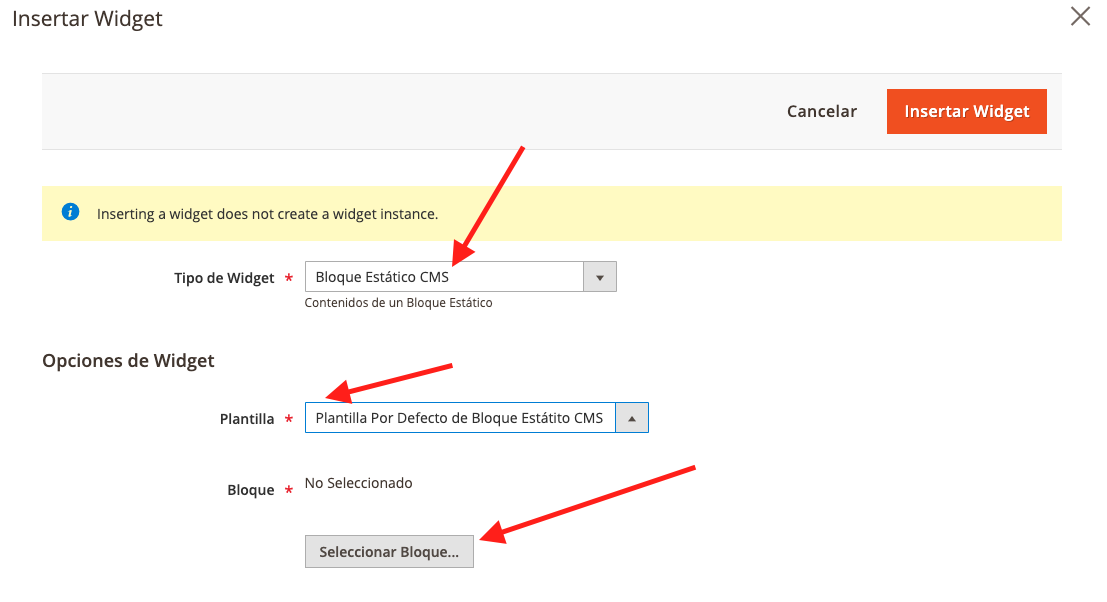Click the Tipo de Widget dropdown arrow
Screen dimensions: 1107x602
[600, 277]
